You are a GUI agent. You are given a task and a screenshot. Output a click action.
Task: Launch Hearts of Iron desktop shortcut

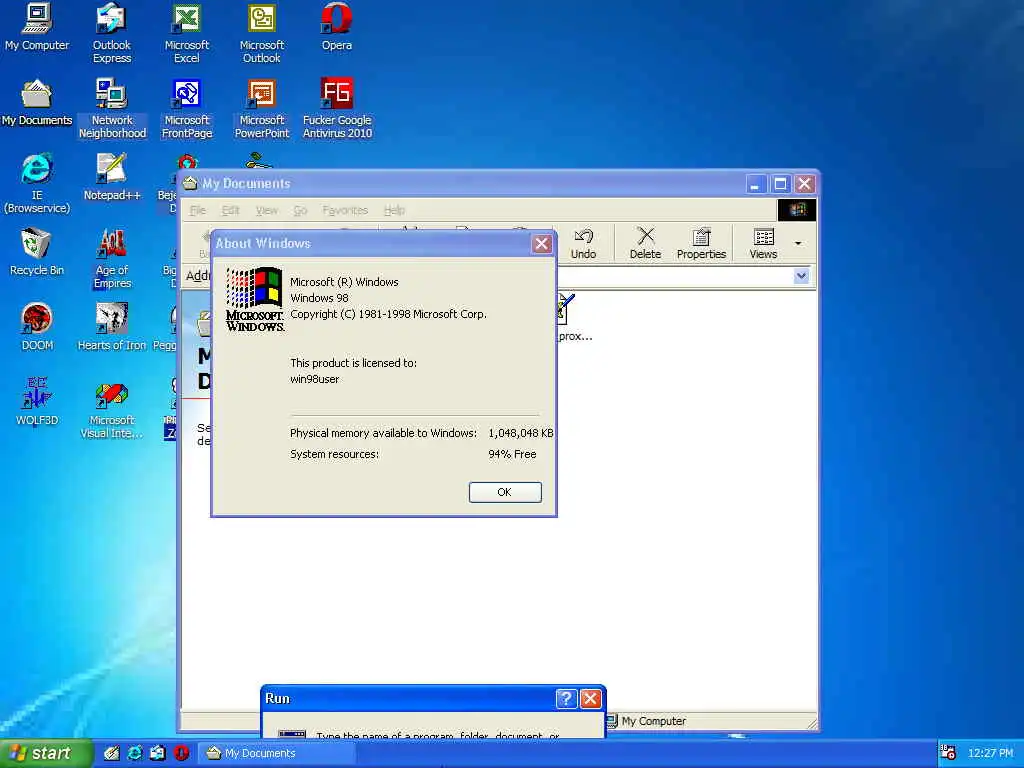click(x=112, y=327)
